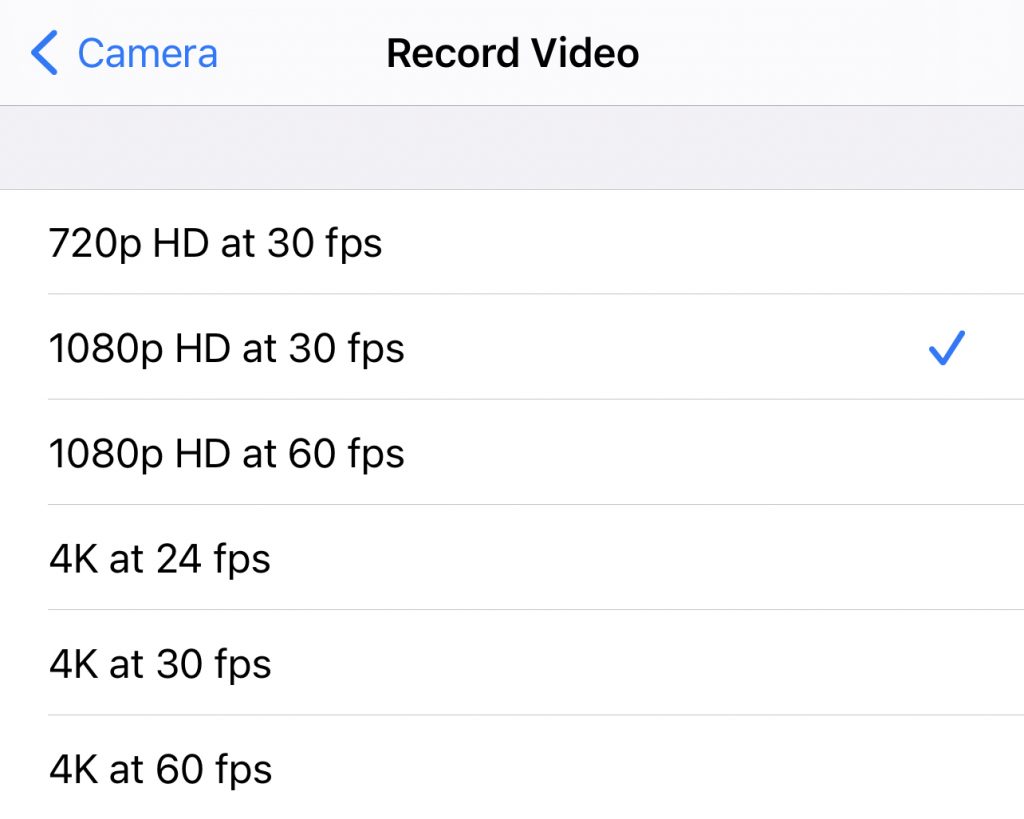Screen dimensions: 1024x819
Task: Click the gray section header area
Action: pos(512,148)
